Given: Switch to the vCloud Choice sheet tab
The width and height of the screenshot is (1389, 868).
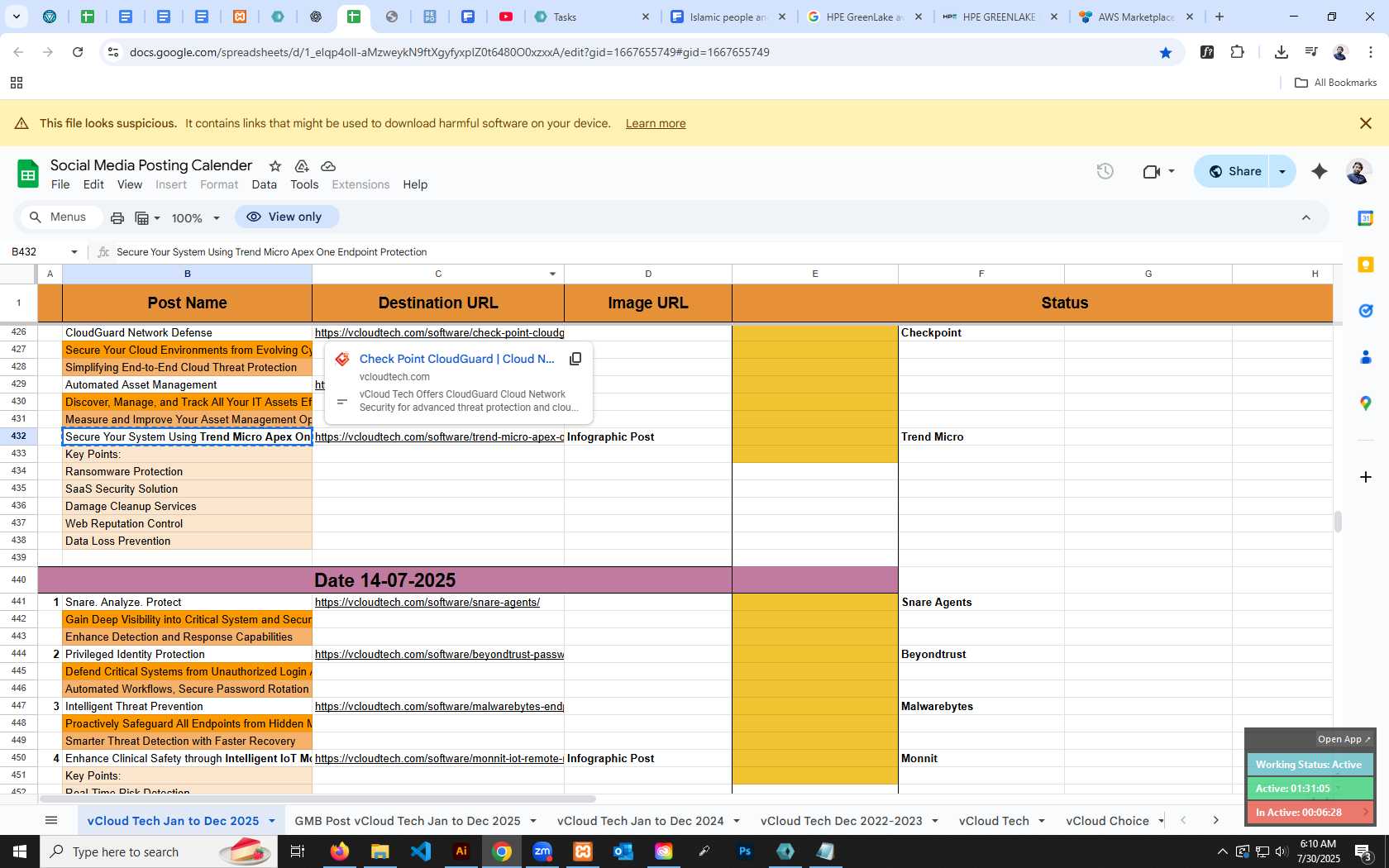Looking at the screenshot, I should (1107, 821).
